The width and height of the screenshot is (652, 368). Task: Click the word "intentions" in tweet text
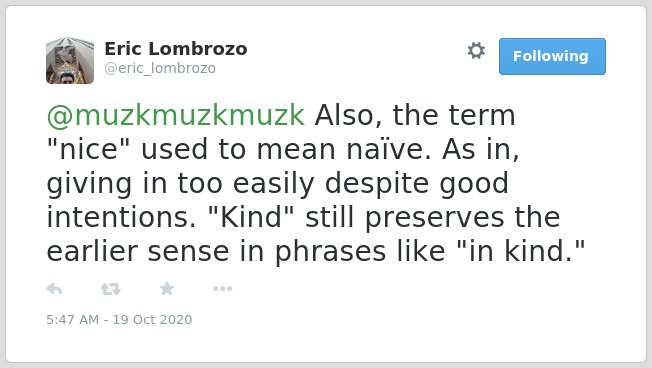point(121,217)
